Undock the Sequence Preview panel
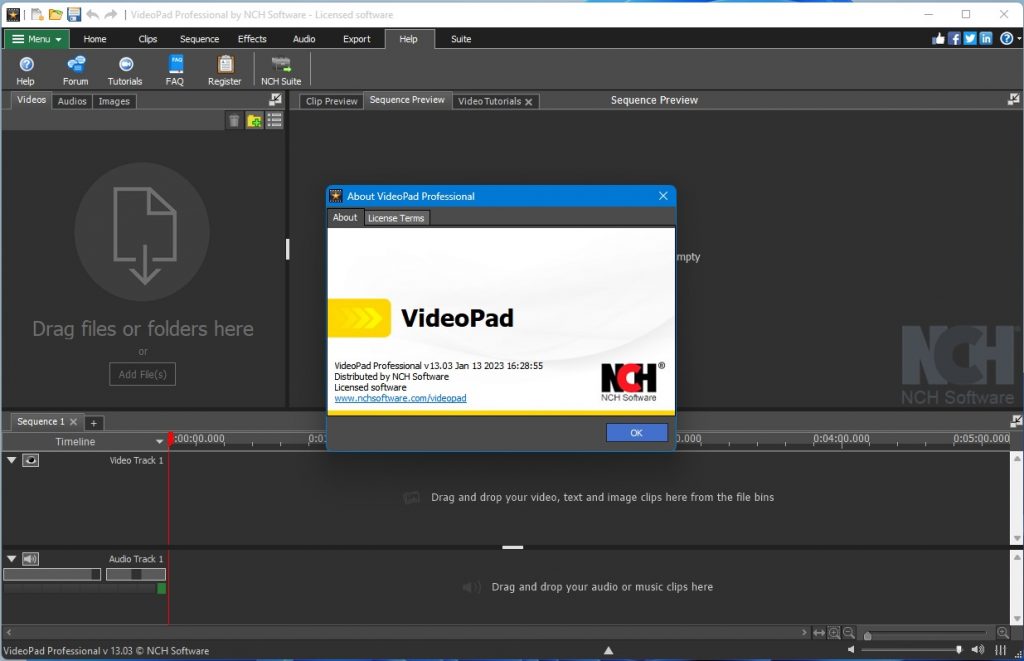The image size is (1024, 661). coord(1014,99)
